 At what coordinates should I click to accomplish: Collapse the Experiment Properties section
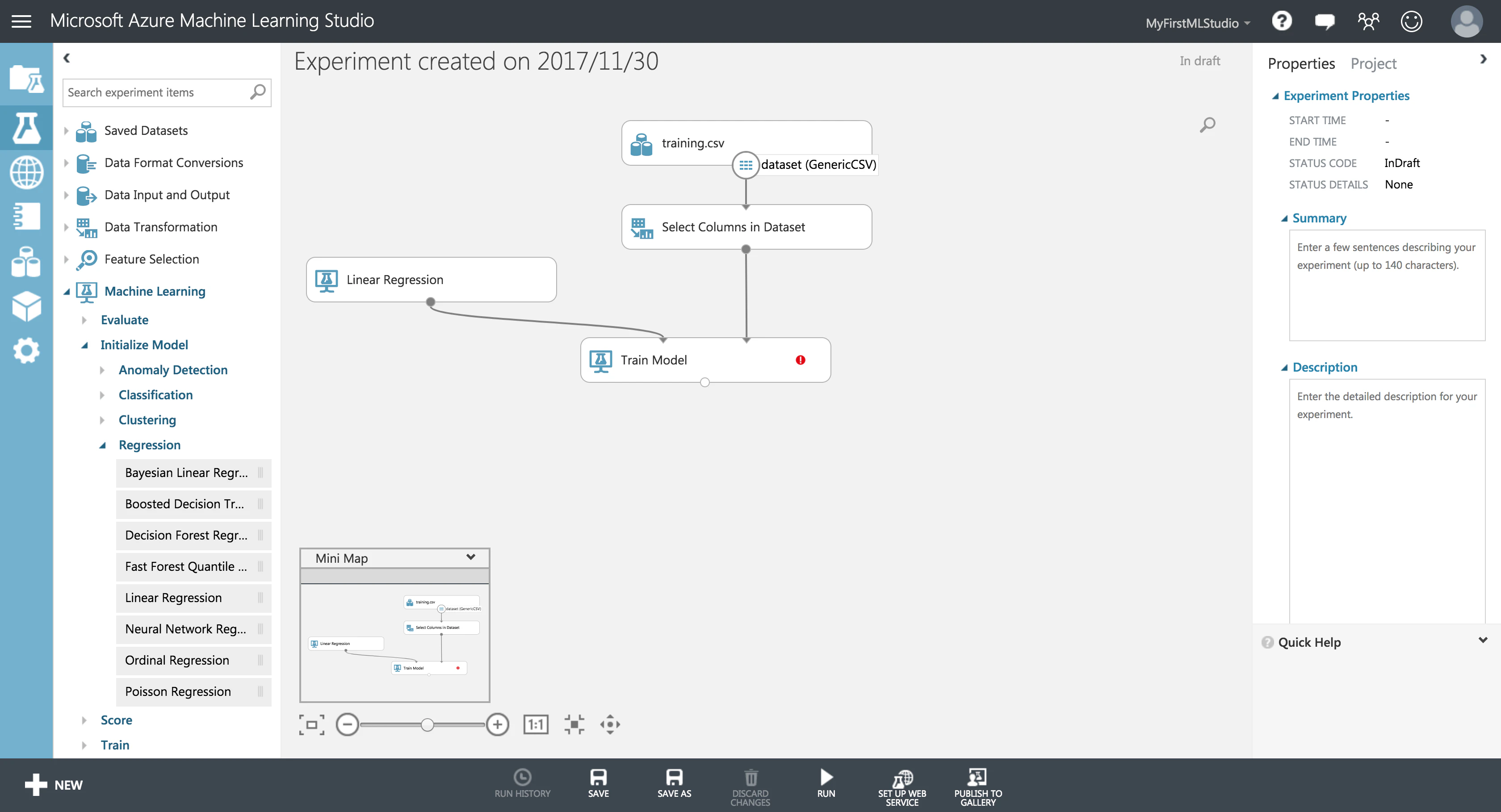(1275, 96)
